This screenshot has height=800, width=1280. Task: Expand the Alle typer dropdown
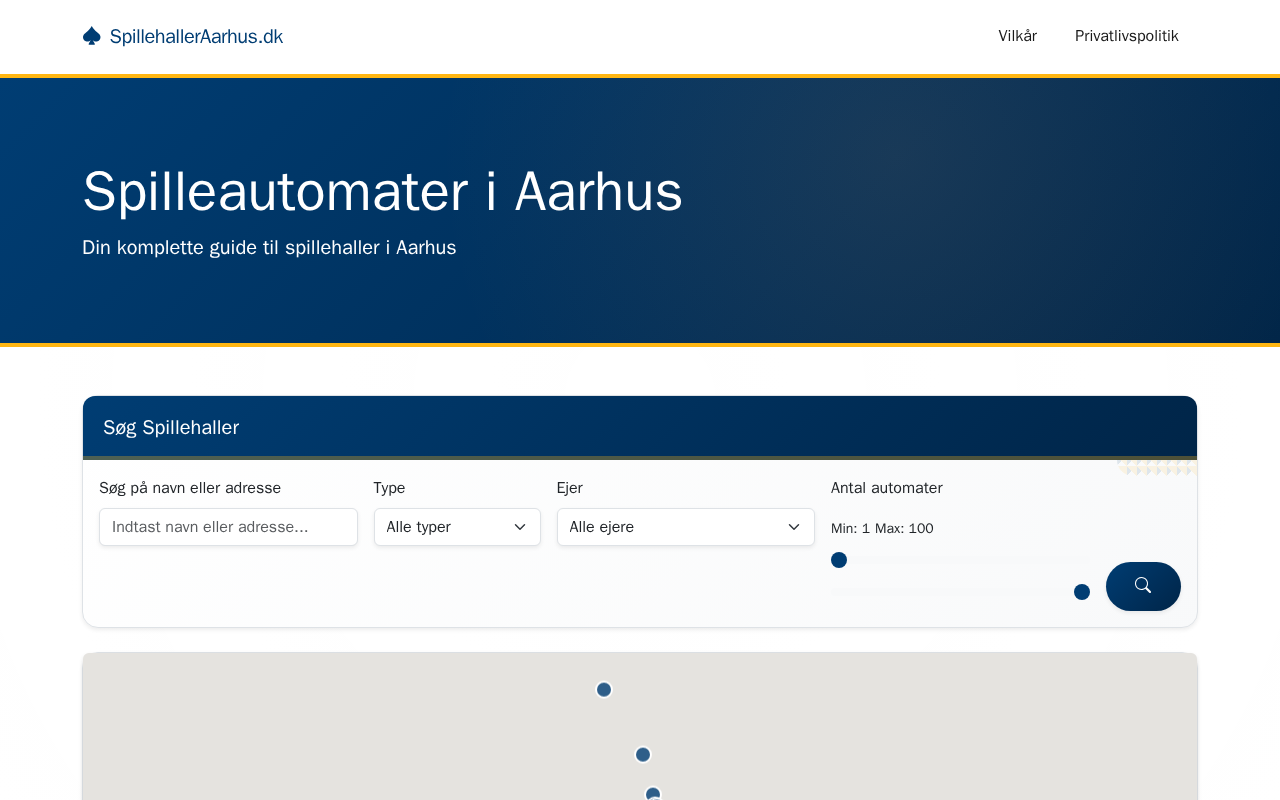pyautogui.click(x=457, y=527)
